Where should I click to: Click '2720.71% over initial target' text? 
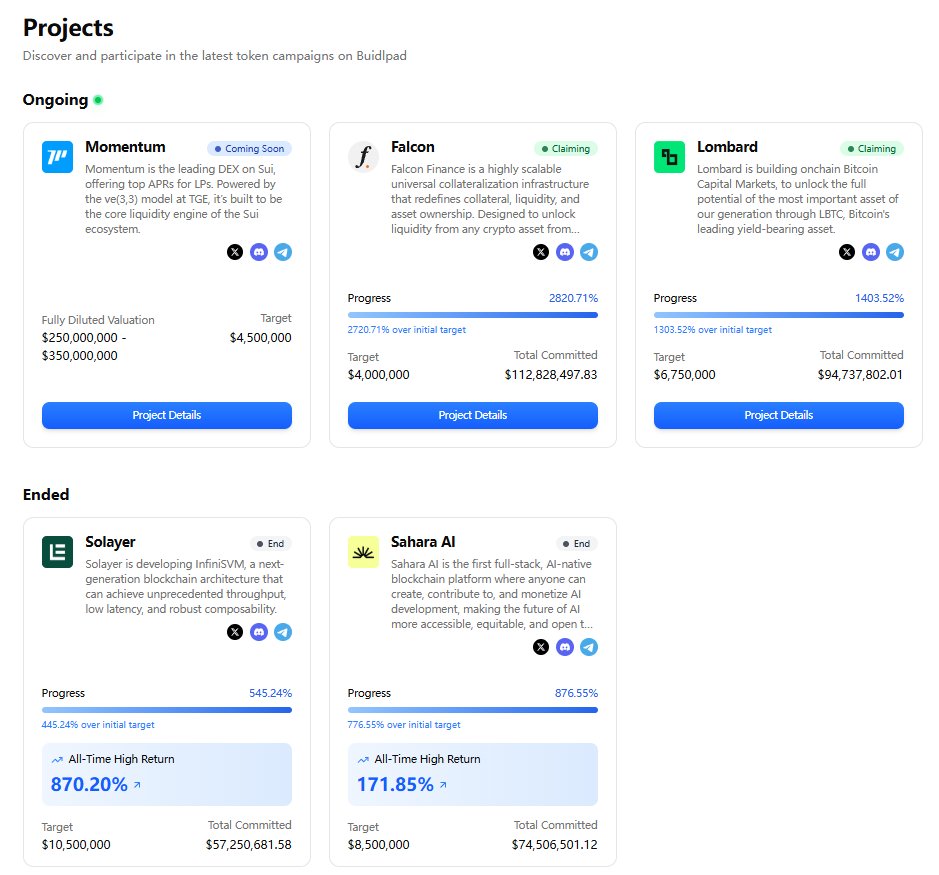point(407,330)
